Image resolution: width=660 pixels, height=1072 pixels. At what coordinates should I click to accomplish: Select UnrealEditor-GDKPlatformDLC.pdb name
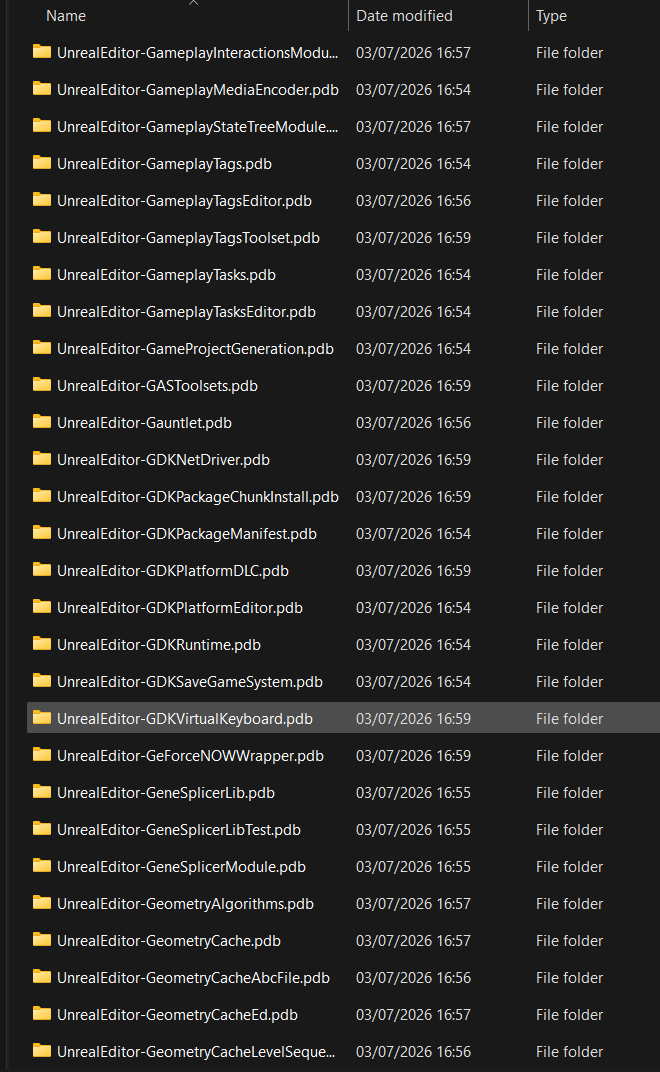173,570
